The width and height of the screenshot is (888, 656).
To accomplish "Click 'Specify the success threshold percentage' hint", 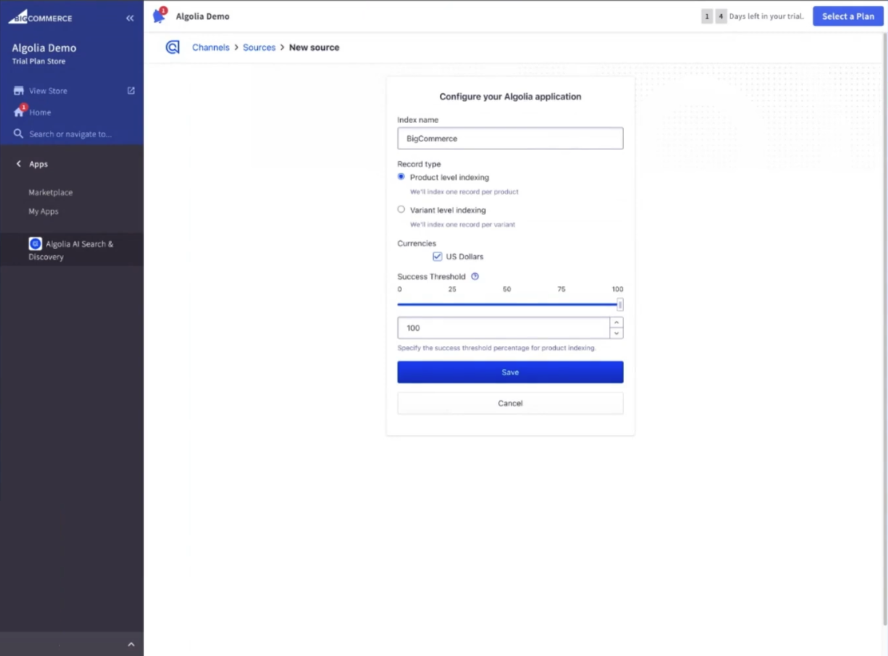I will 496,348.
